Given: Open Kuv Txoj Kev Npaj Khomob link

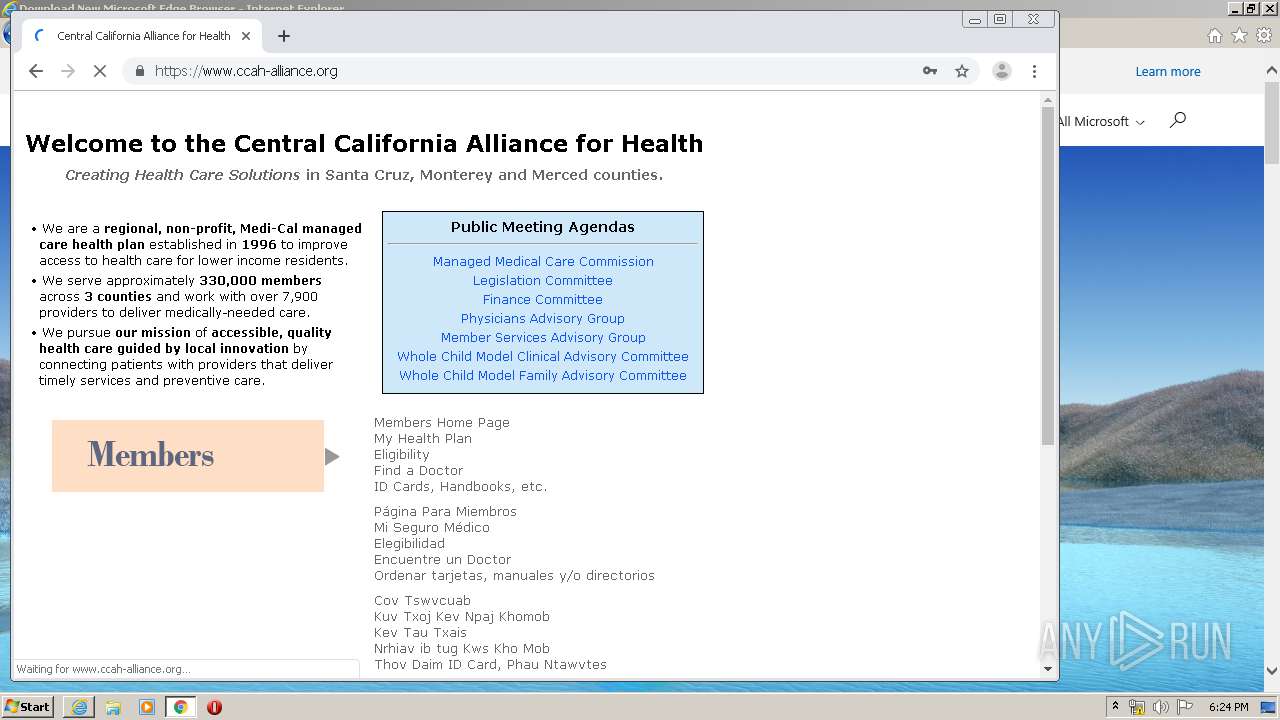Looking at the screenshot, I should (462, 617).
